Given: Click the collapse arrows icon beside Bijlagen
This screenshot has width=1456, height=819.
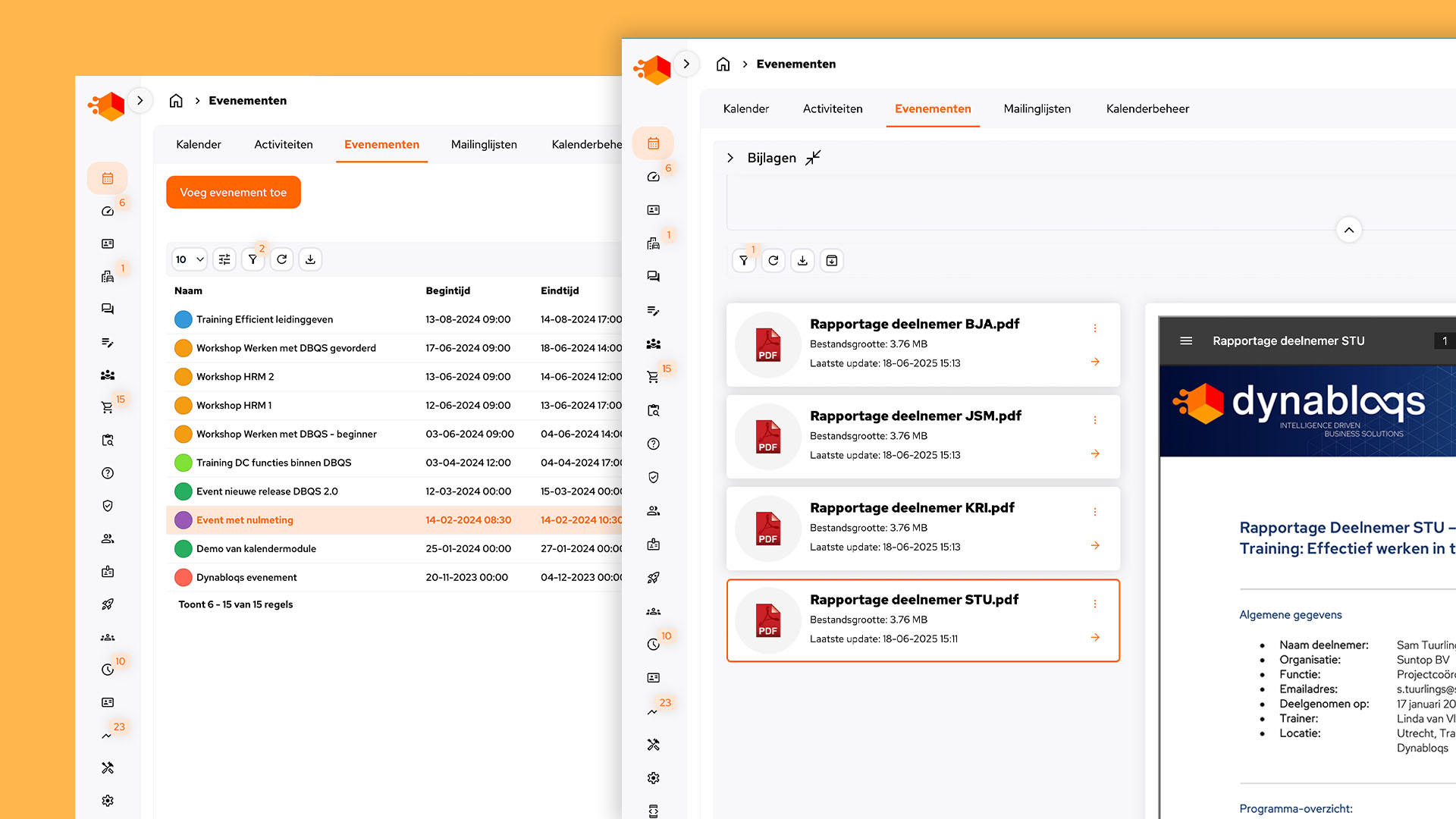Looking at the screenshot, I should 813,158.
